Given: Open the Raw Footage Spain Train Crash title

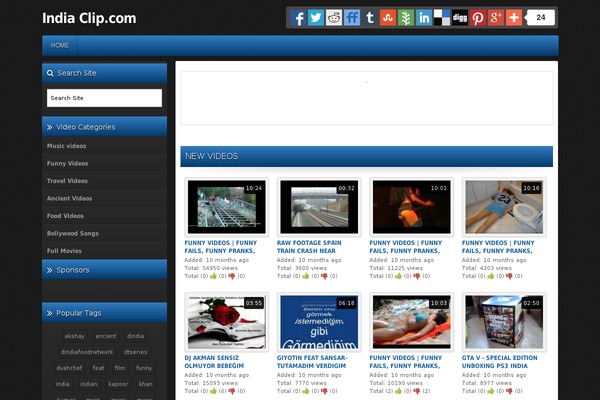Looking at the screenshot, I should tap(309, 247).
